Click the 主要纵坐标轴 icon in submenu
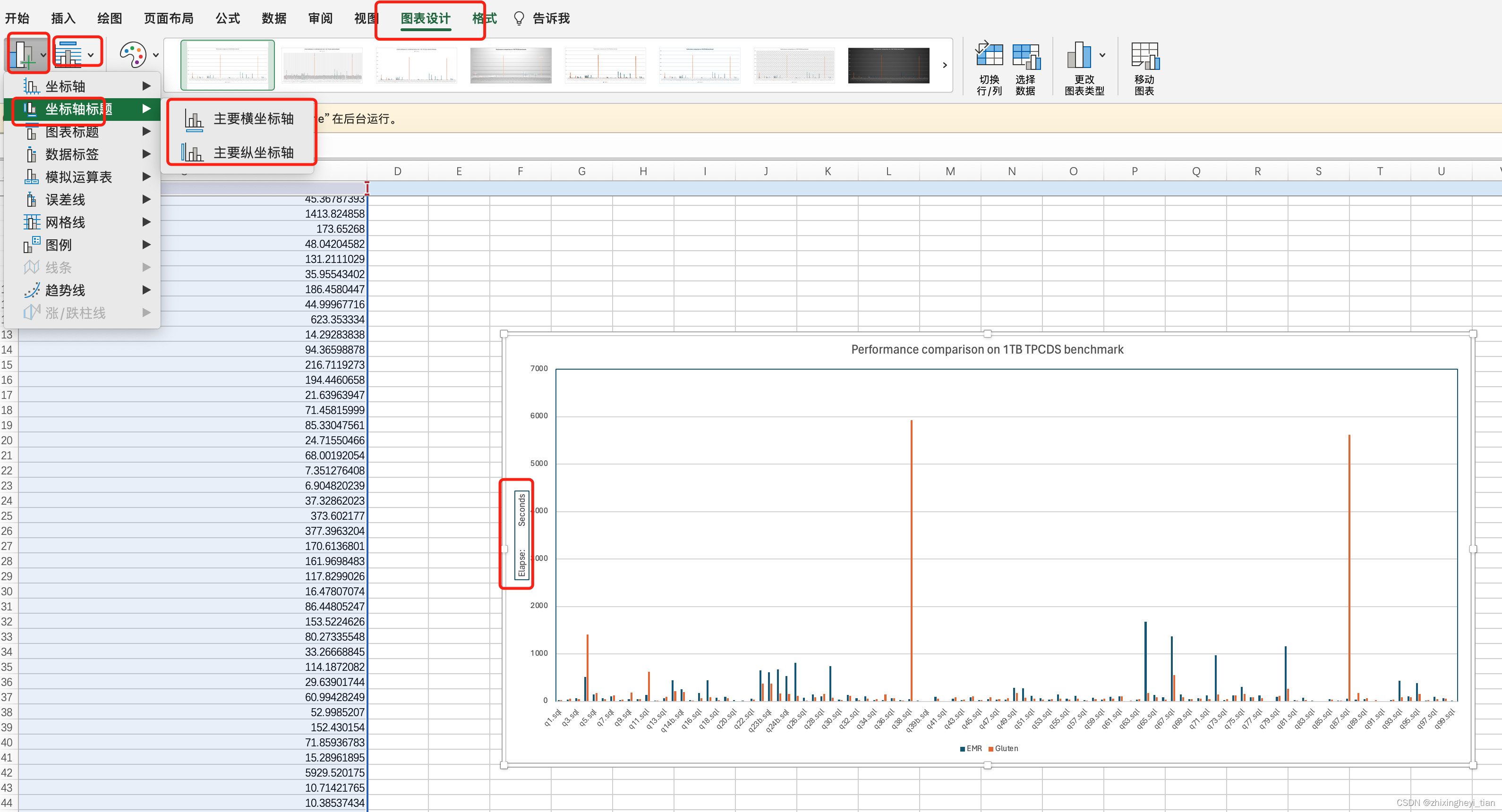1502x812 pixels. 192,153
